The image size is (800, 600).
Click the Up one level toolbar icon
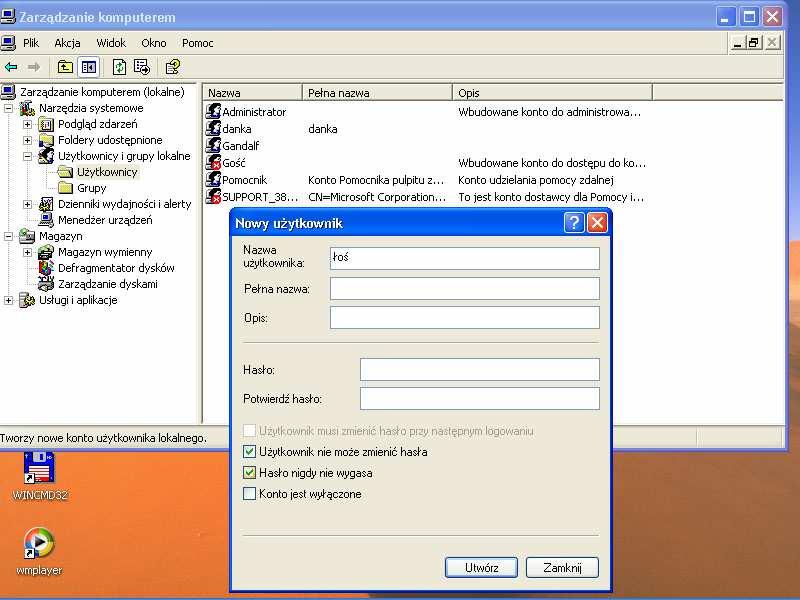[65, 67]
